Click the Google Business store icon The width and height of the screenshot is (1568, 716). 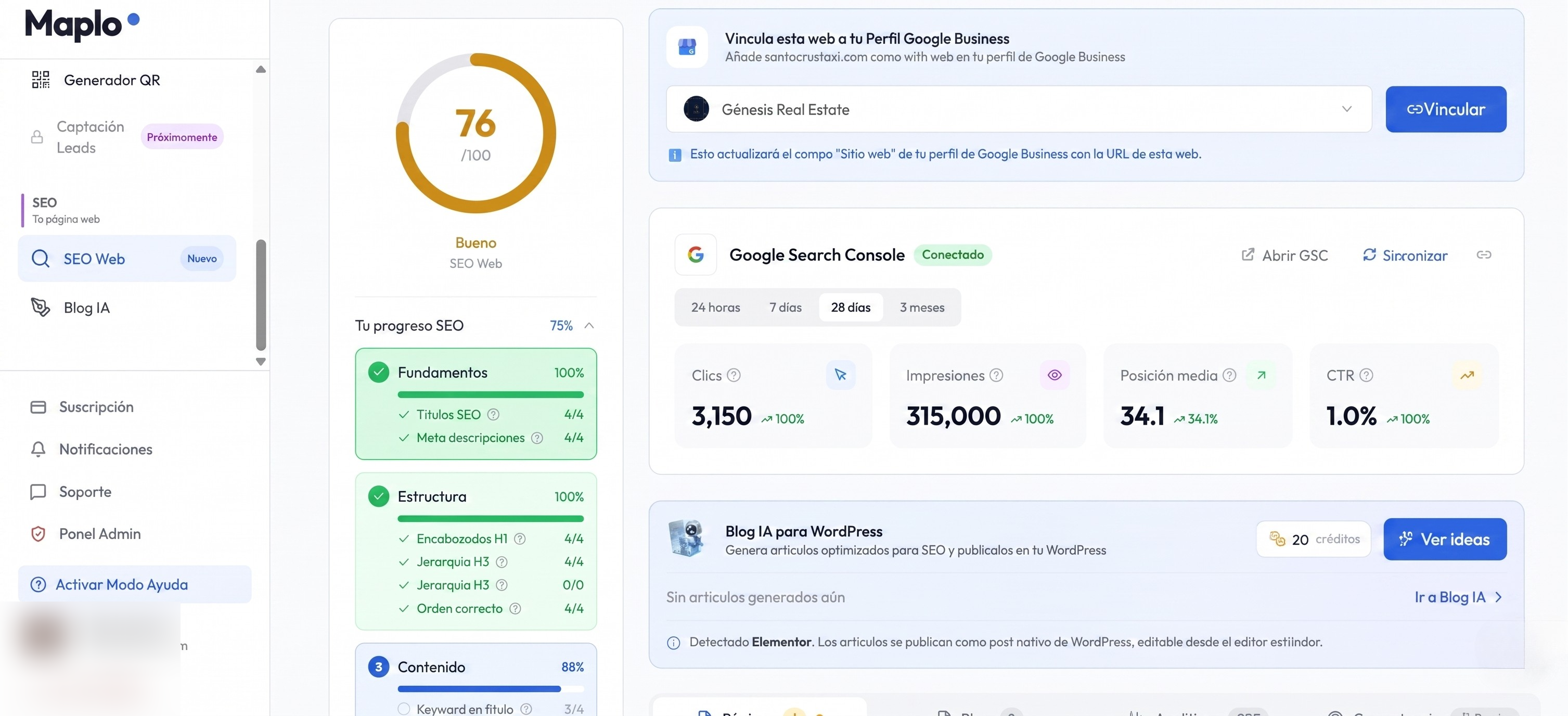687,47
